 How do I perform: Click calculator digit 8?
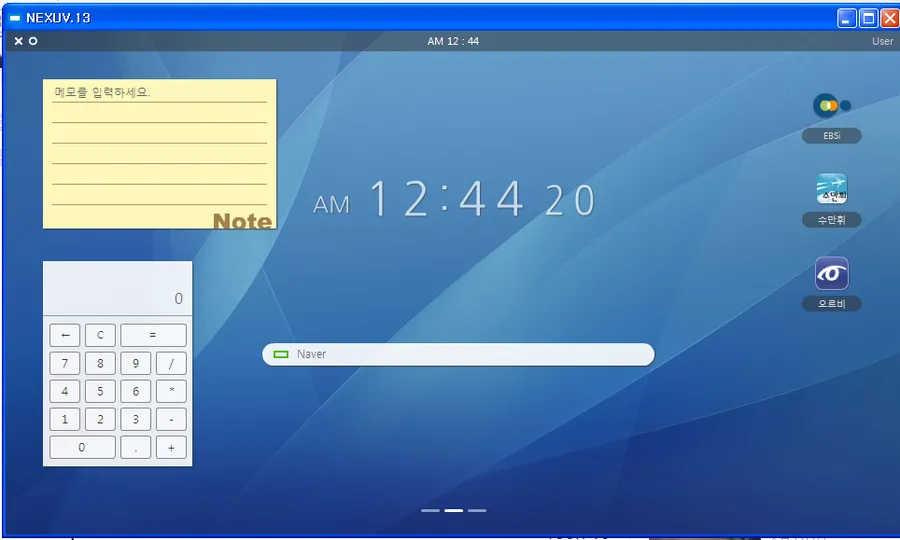point(100,363)
